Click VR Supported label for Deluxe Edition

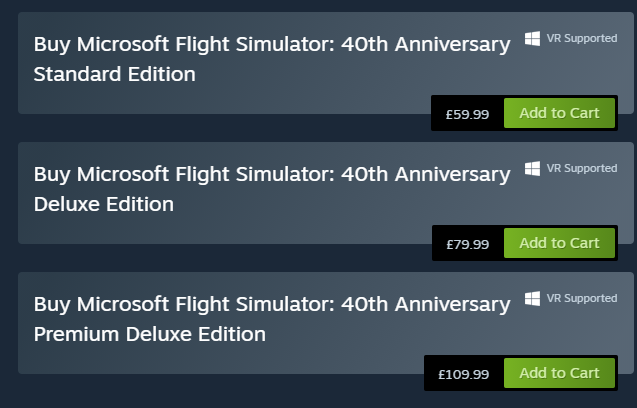[x=582, y=169]
